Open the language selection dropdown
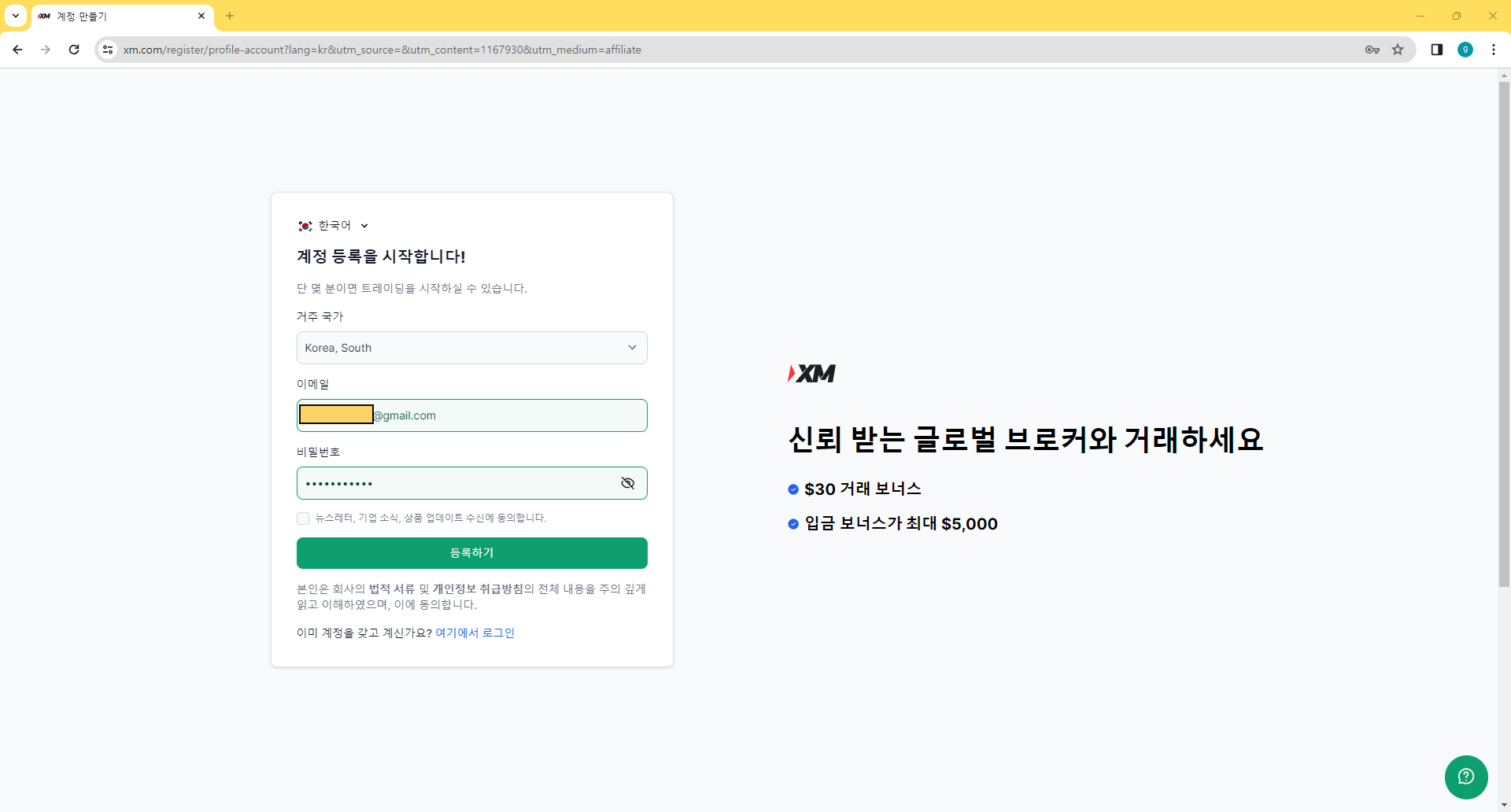 tap(364, 226)
